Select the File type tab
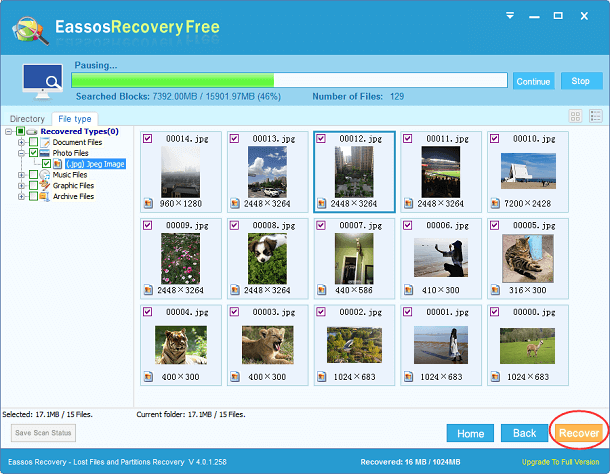610x474 pixels. point(75,119)
